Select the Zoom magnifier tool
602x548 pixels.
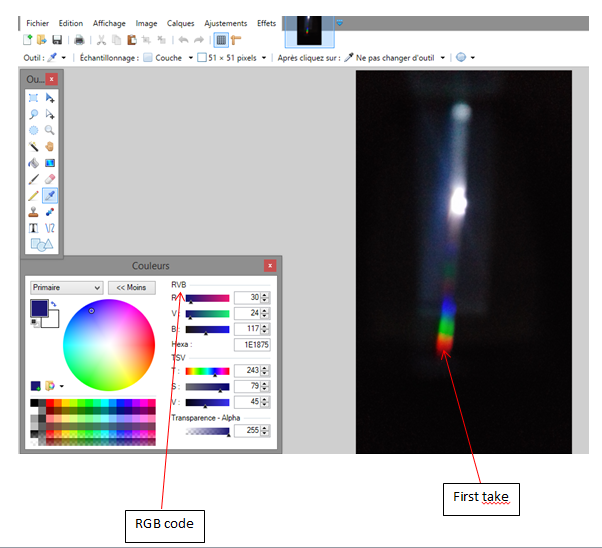(50, 130)
